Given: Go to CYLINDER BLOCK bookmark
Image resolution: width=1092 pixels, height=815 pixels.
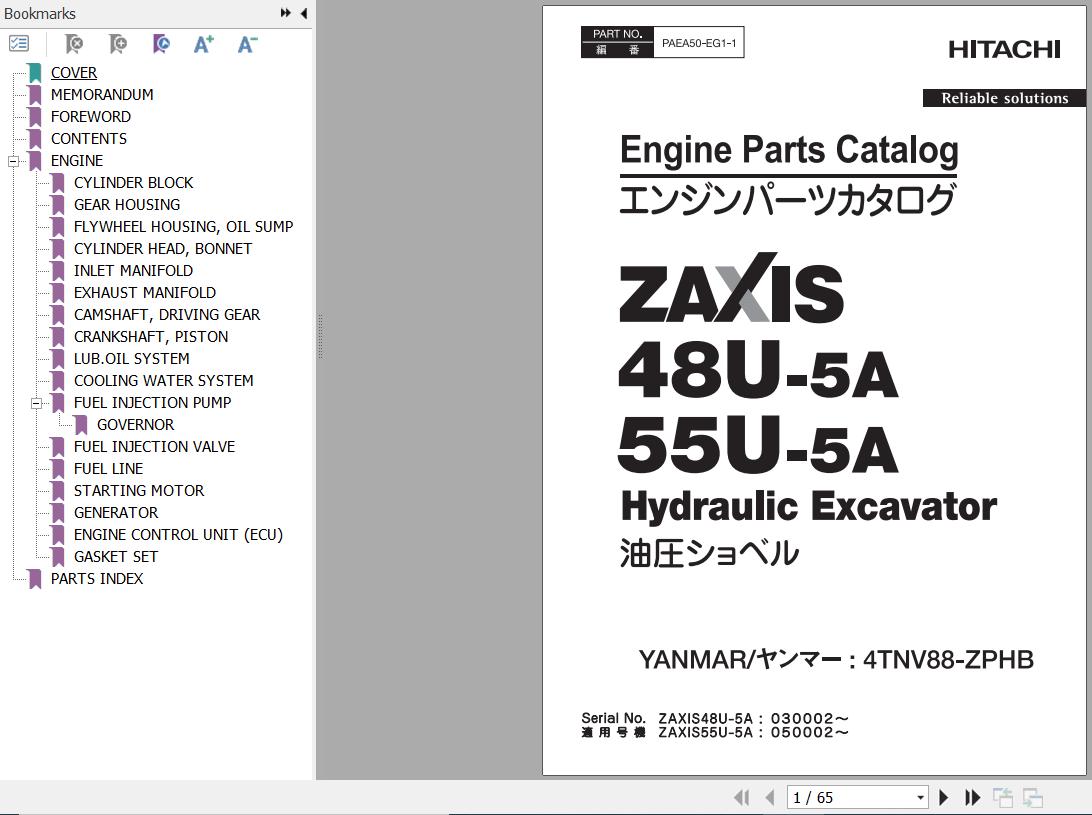Looking at the screenshot, I should click(x=134, y=183).
